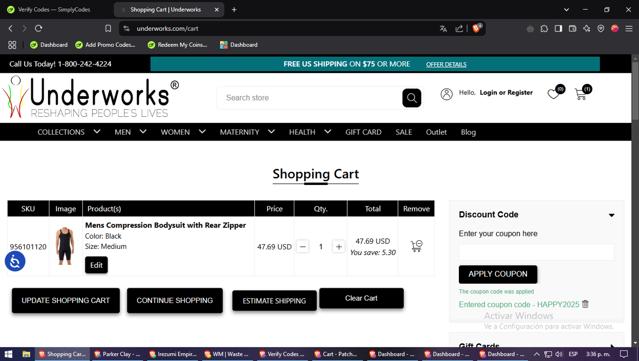The image size is (639, 361).
Task: Show hidden system tray icons chevron
Action: click(537, 354)
